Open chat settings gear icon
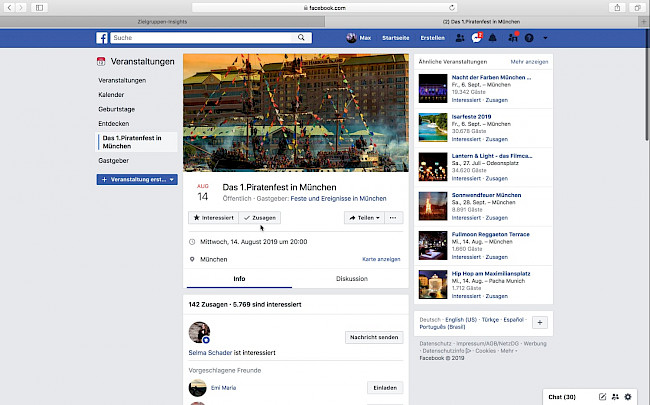Viewport: 650px width, 405px height. tap(628, 397)
